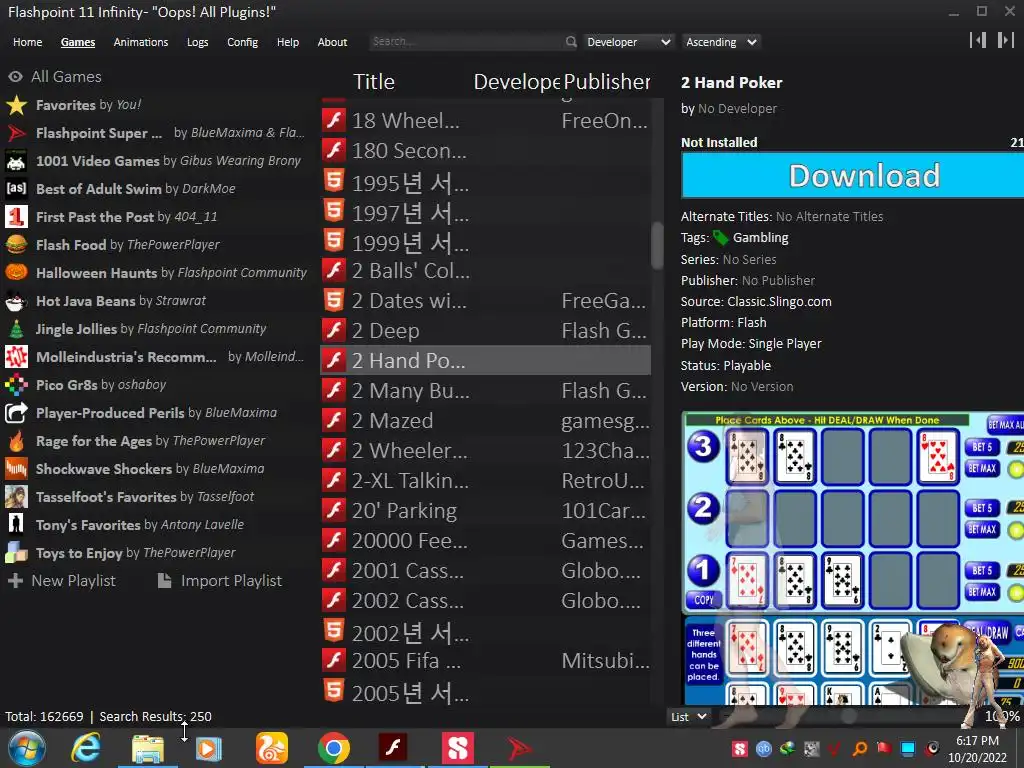The width and height of the screenshot is (1024, 768).
Task: Open the Animations tab
Action: pos(140,42)
